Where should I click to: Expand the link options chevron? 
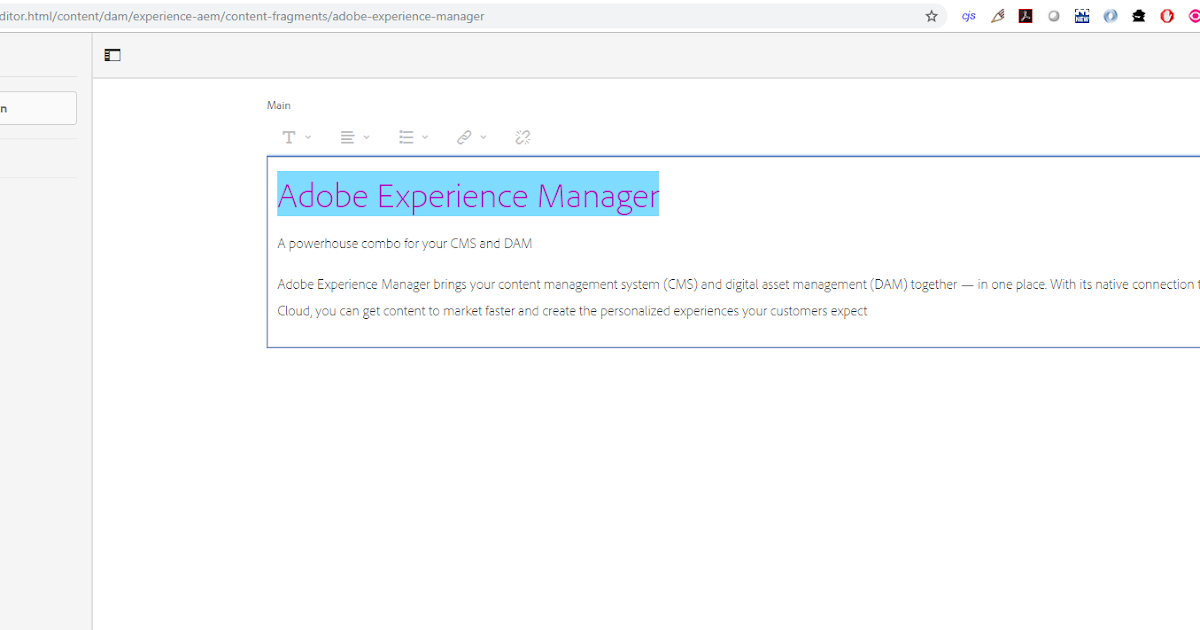(482, 137)
